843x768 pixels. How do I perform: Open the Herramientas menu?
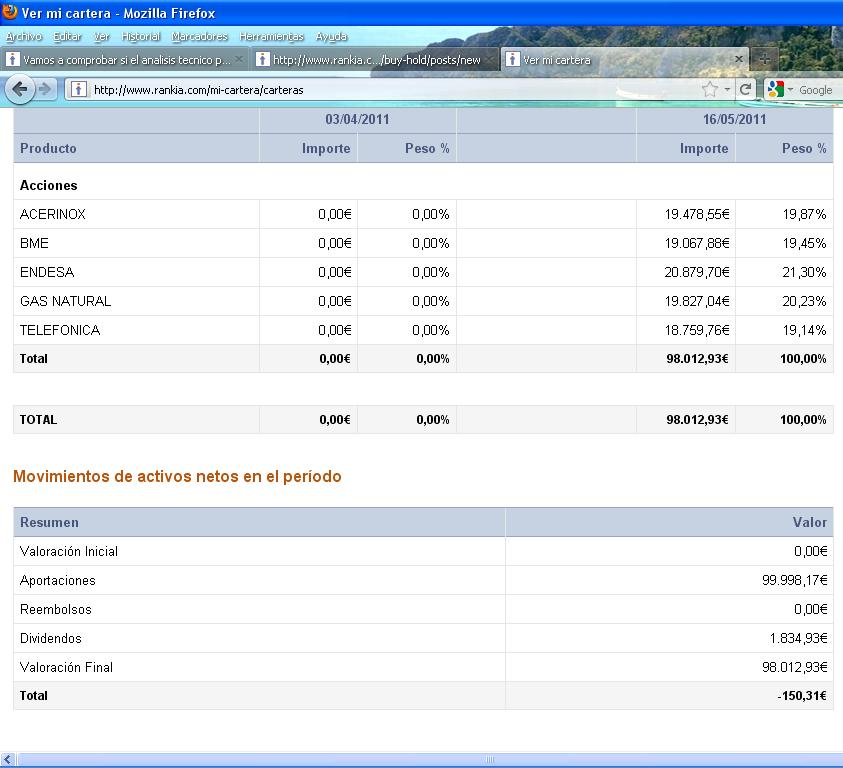[x=271, y=36]
